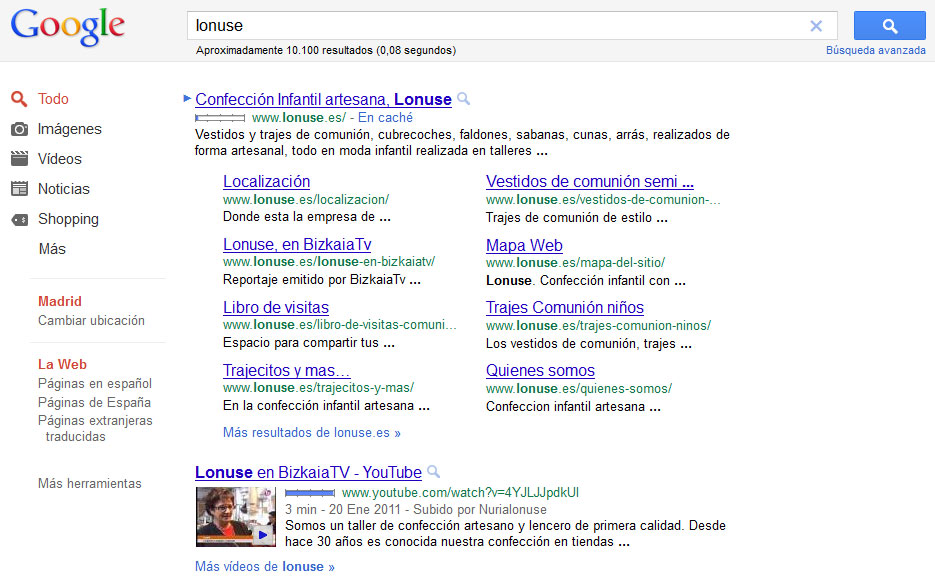Click the www.lonuse.es/vestidos-de-comunion URL text

click(x=603, y=200)
